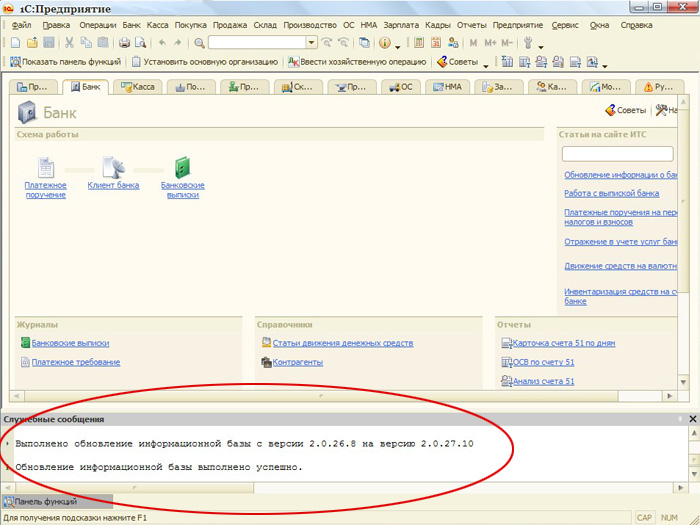Switch to the НМА tab
Viewport: 700px width, 525px height.
[x=447, y=87]
